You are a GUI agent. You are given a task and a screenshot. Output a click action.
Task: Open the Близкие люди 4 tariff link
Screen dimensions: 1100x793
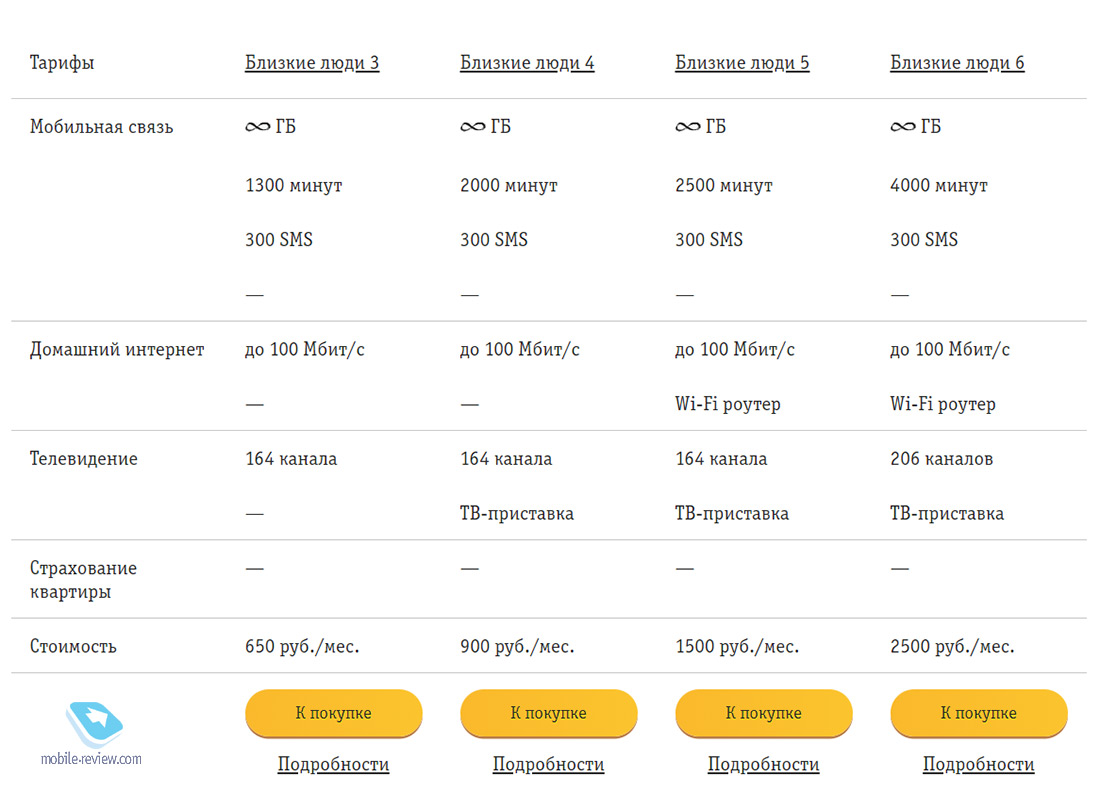(x=527, y=62)
